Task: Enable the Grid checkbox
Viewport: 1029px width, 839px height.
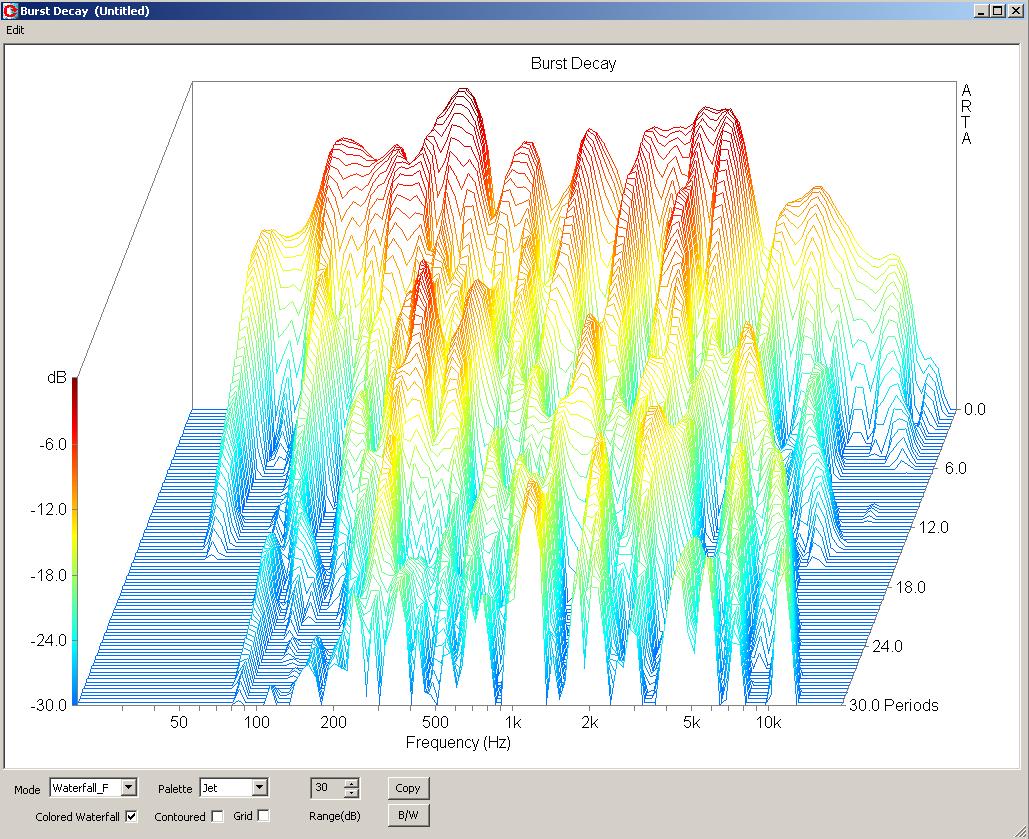Action: coord(263,815)
